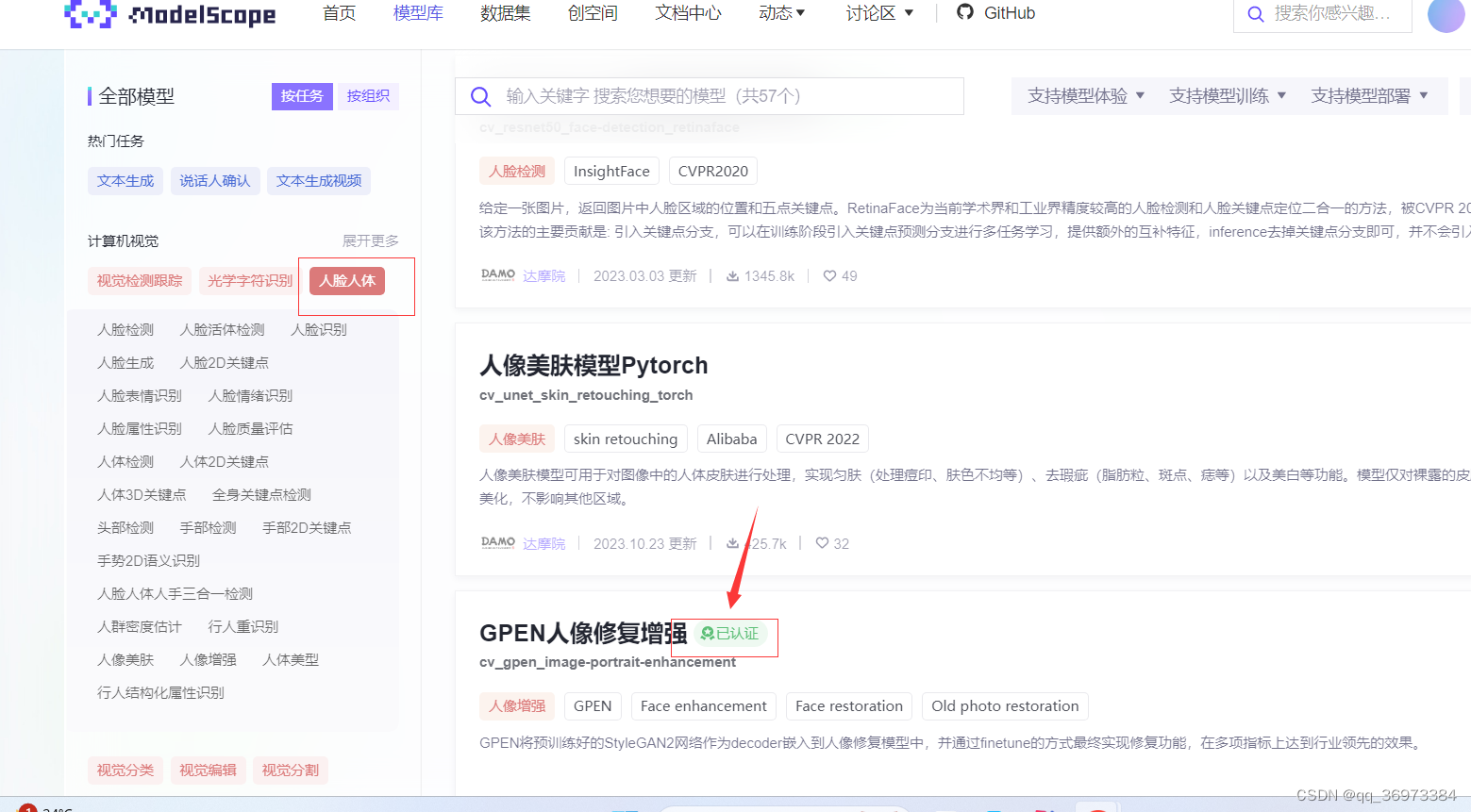The height and width of the screenshot is (812, 1471).
Task: Filter by 人脸识别 subtask
Action: (319, 330)
